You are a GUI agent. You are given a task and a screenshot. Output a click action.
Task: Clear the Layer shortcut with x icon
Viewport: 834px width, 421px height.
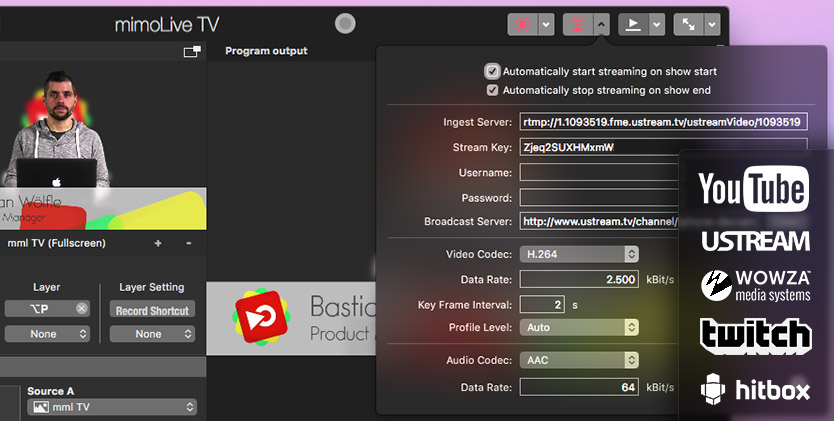tap(81, 308)
